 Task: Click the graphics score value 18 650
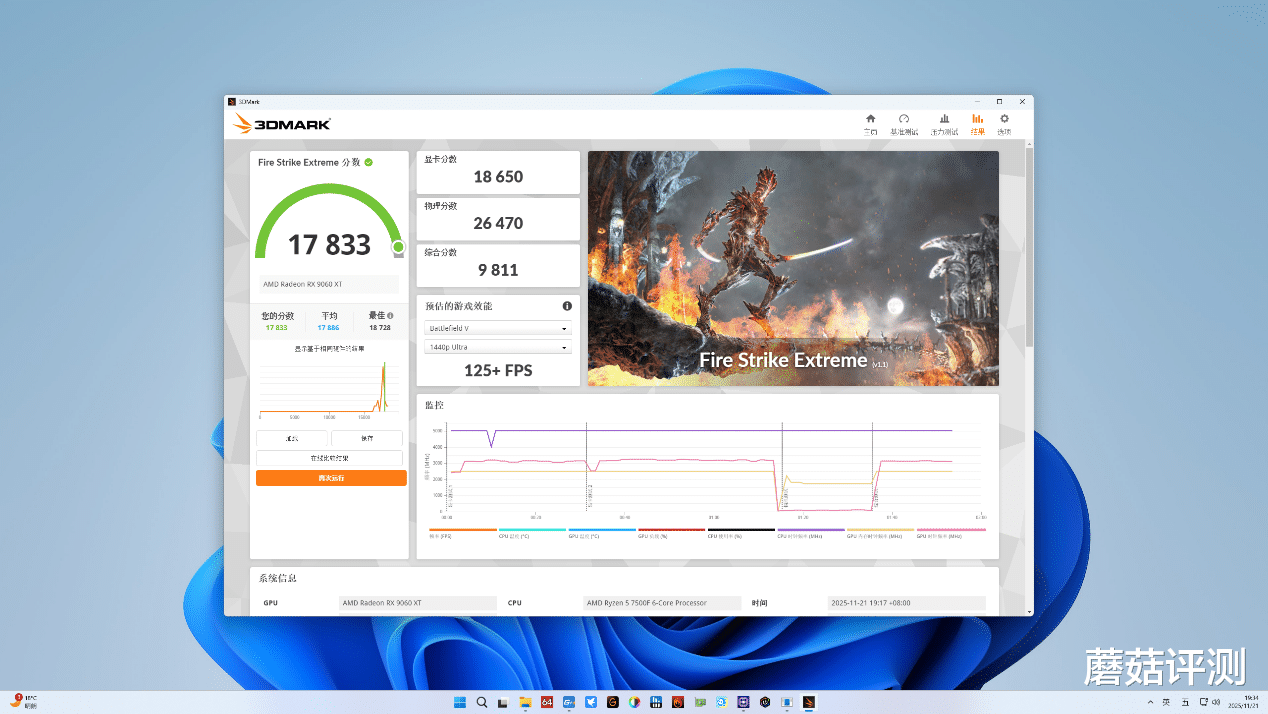(498, 177)
